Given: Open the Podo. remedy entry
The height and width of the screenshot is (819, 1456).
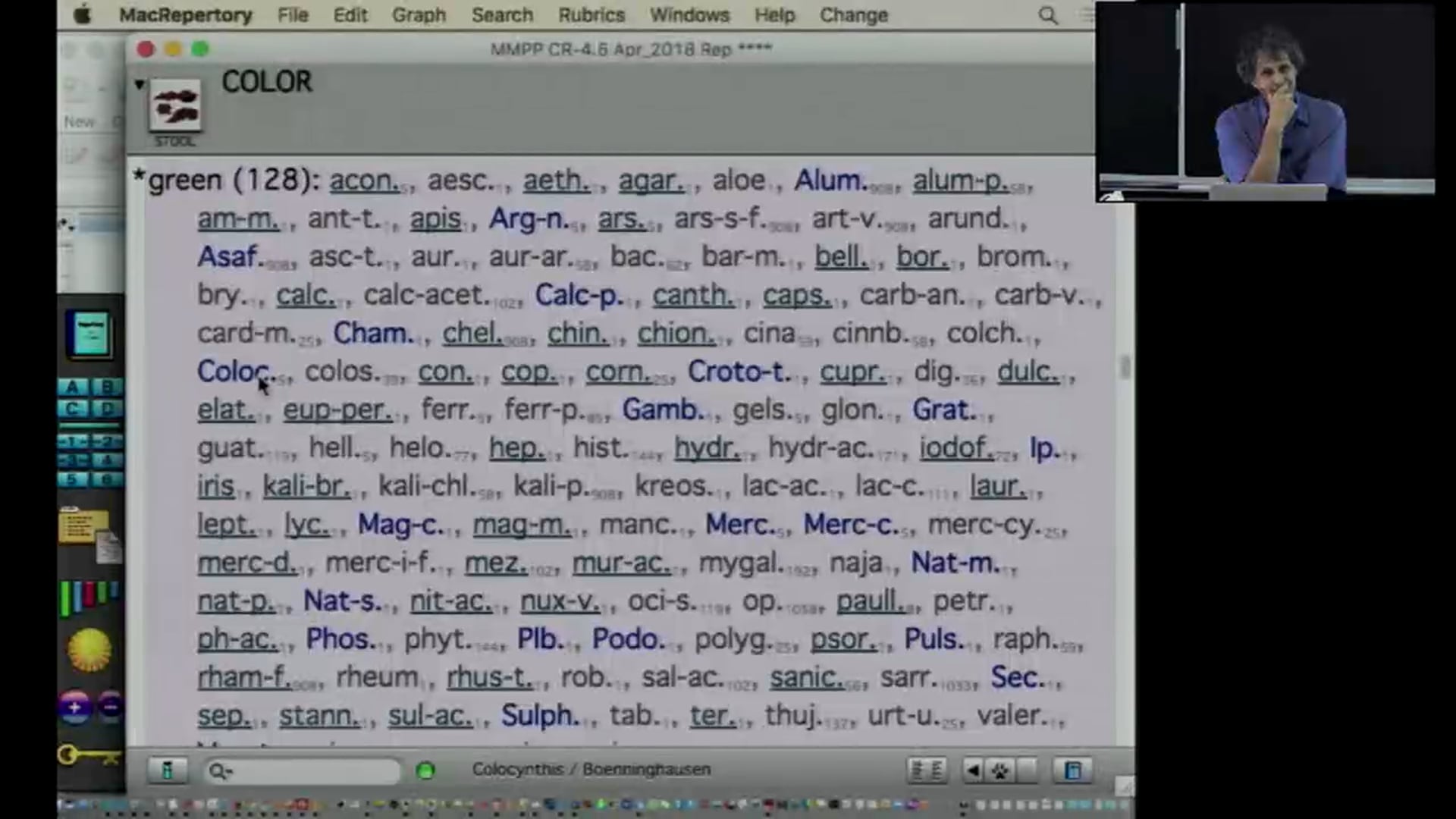Looking at the screenshot, I should (627, 639).
